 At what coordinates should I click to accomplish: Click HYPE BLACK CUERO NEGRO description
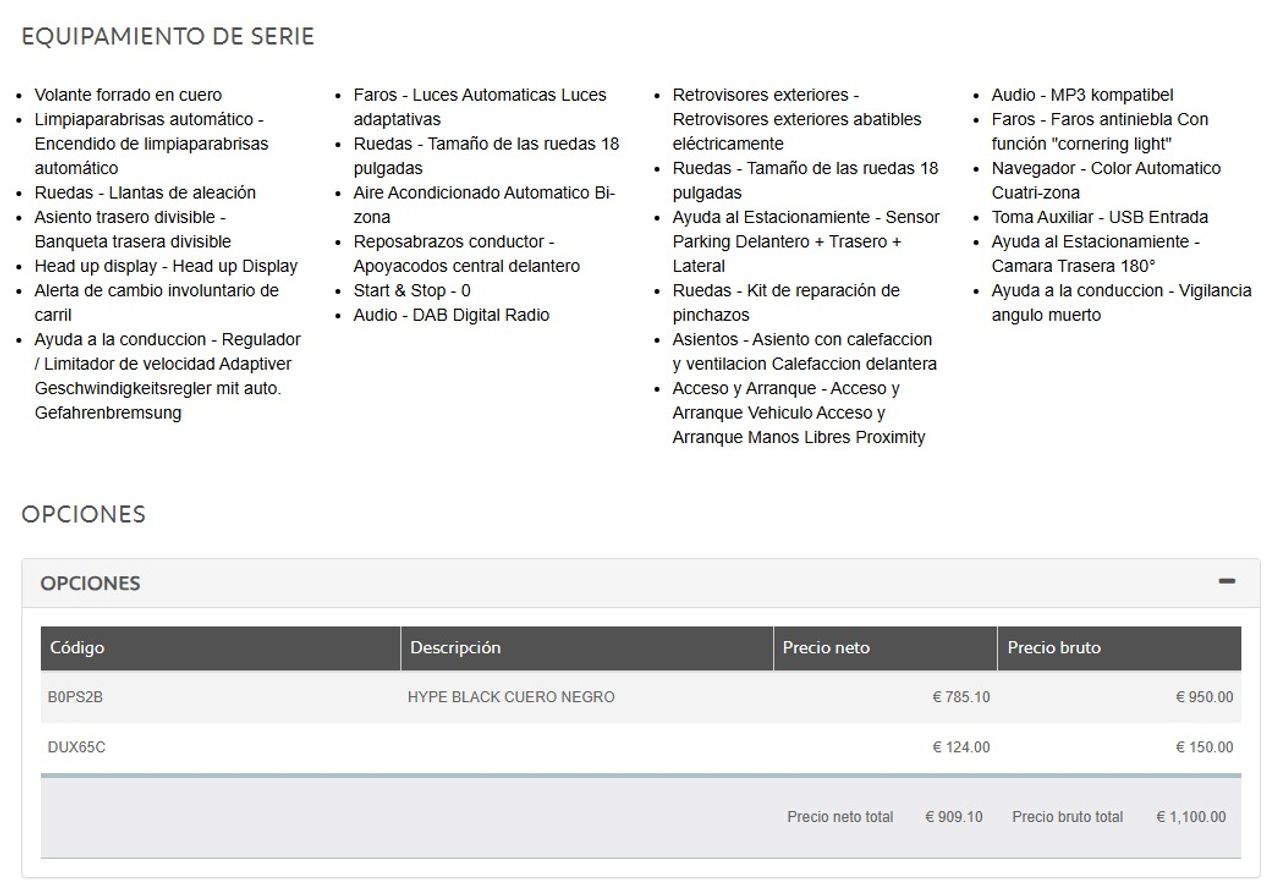click(x=511, y=697)
